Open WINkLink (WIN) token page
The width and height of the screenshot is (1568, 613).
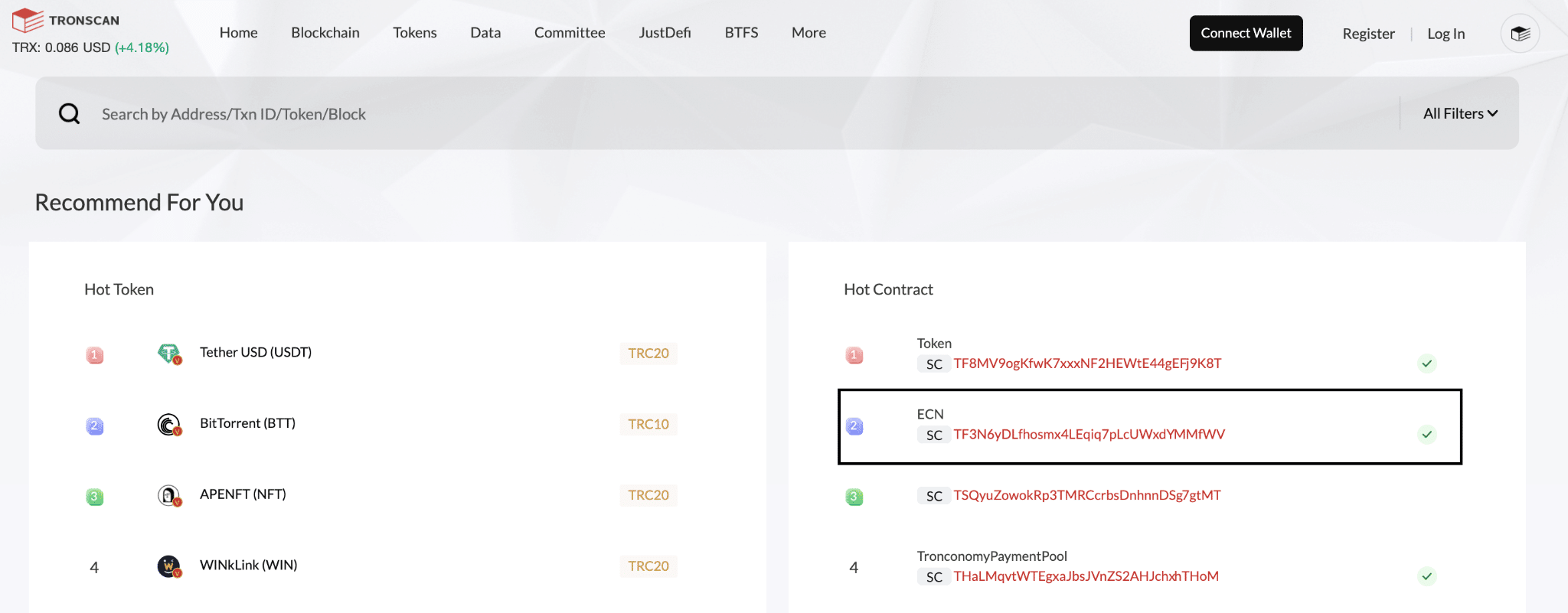pos(248,565)
